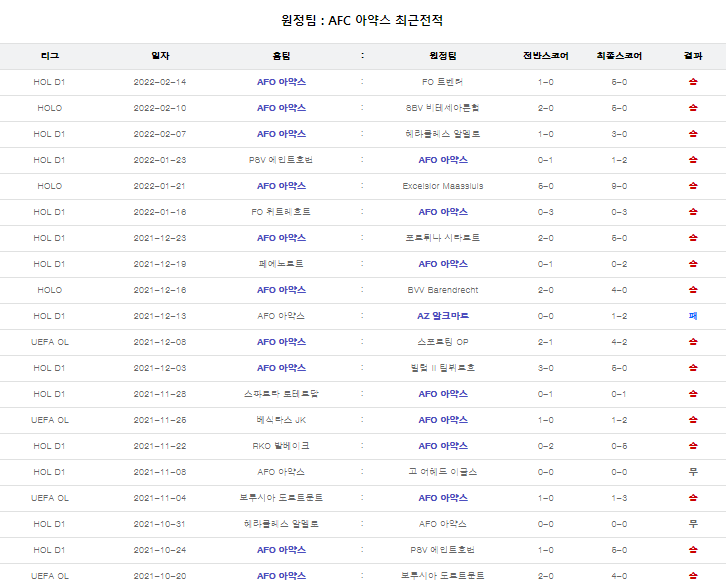This screenshot has height=586, width=726.
Task: Select the 'FC 위트레흐트' home team name
Action: pos(281,212)
